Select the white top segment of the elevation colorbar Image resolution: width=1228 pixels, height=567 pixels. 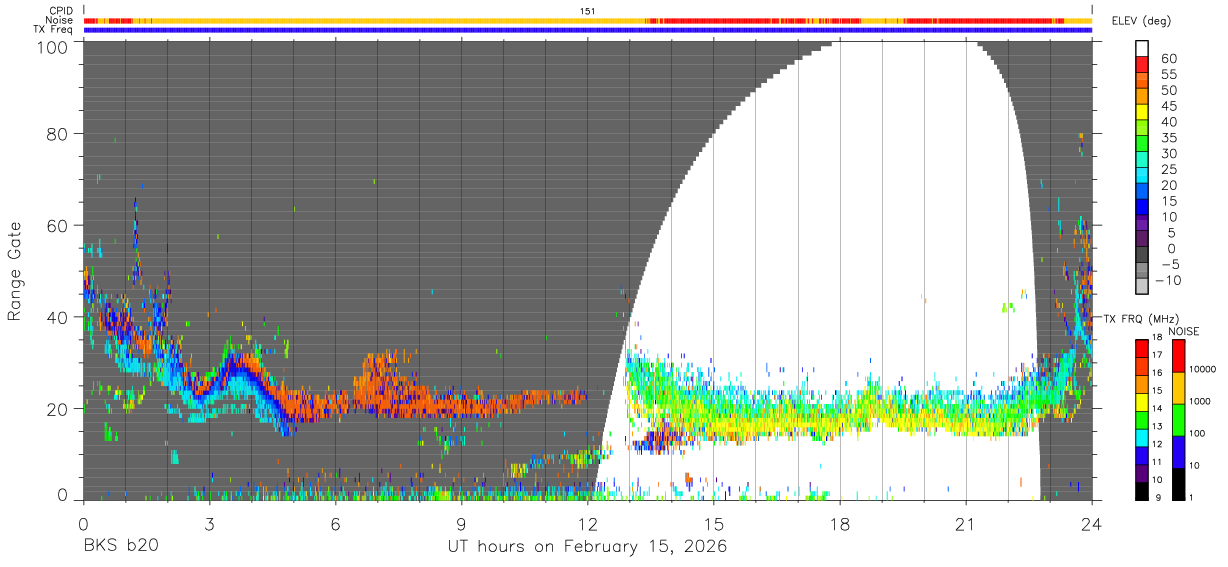click(1142, 46)
